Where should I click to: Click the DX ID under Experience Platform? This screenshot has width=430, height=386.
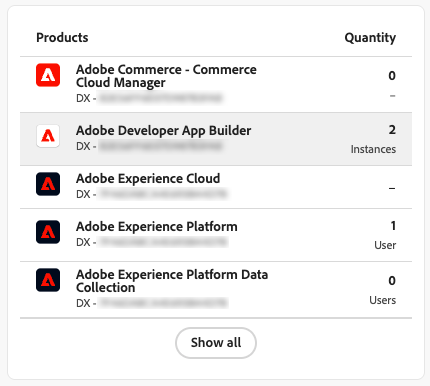coord(152,242)
